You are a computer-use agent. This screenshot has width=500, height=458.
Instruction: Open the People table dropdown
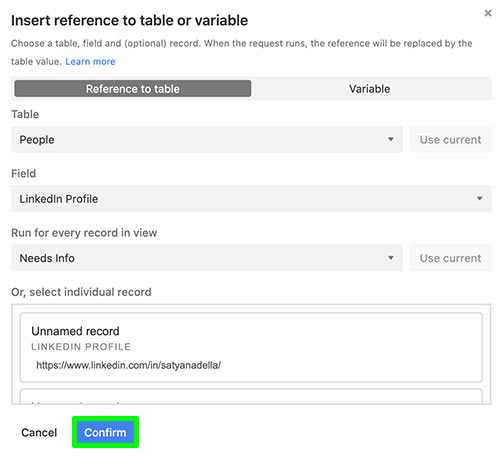click(207, 139)
